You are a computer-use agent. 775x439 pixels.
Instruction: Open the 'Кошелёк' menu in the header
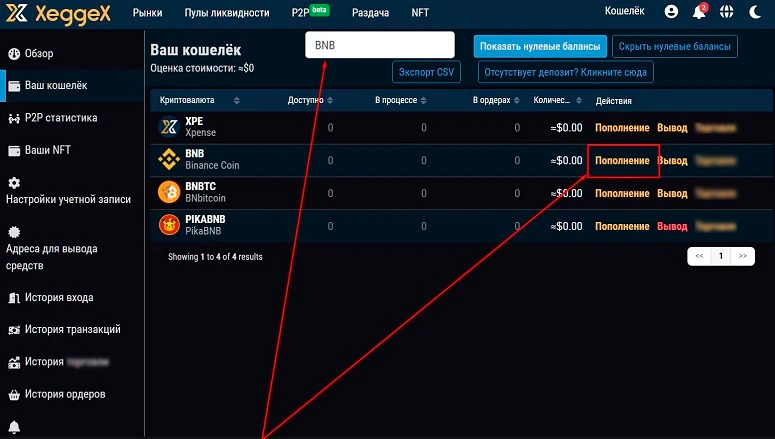[625, 12]
